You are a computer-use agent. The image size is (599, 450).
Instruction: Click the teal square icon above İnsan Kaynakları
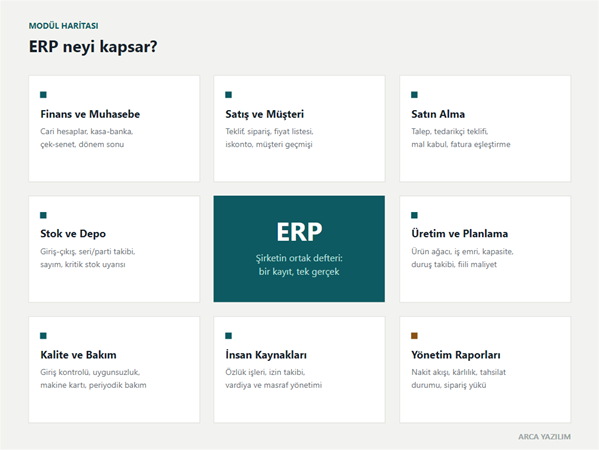click(x=228, y=336)
